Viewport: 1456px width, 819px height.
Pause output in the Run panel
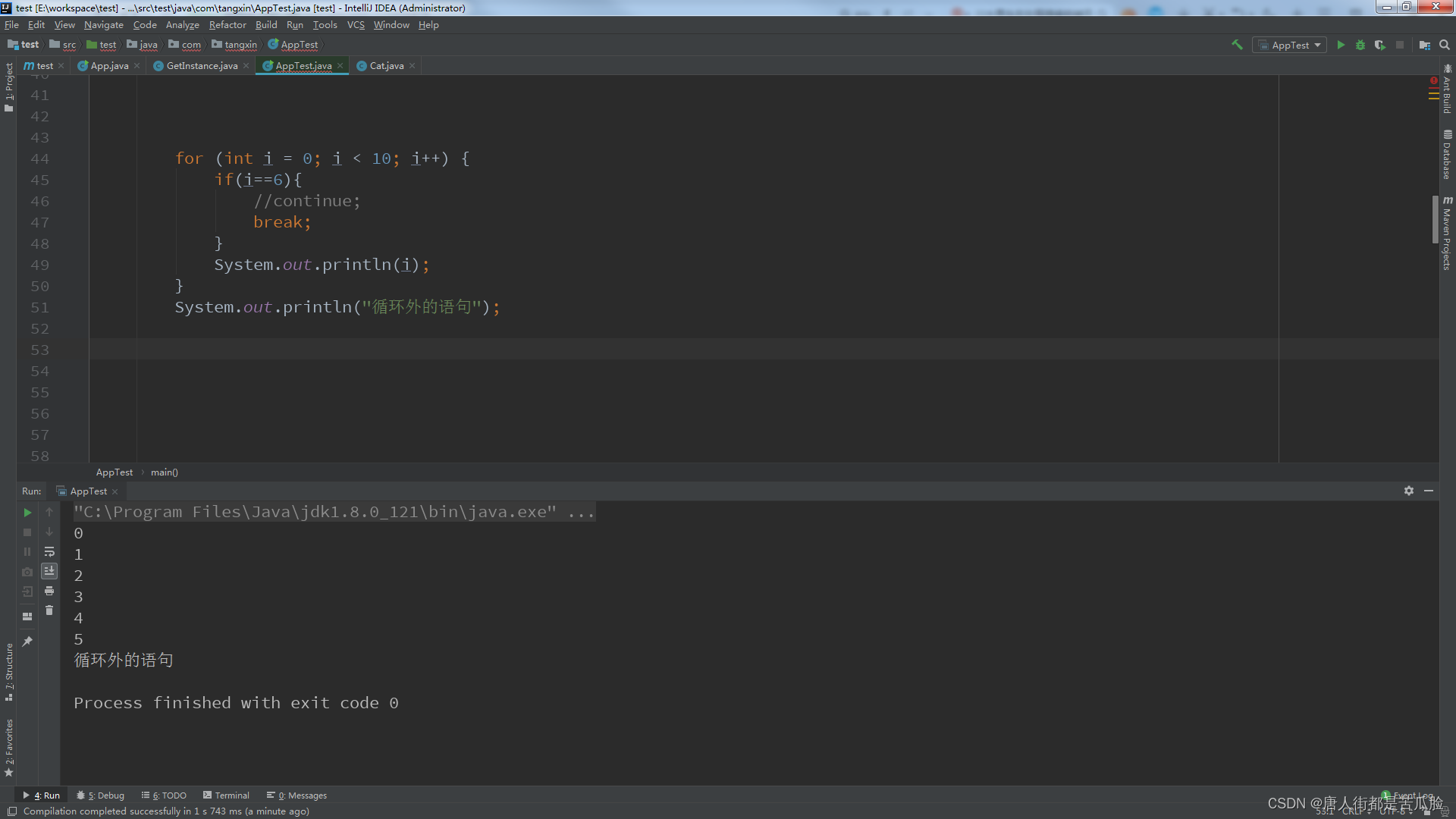(x=27, y=552)
